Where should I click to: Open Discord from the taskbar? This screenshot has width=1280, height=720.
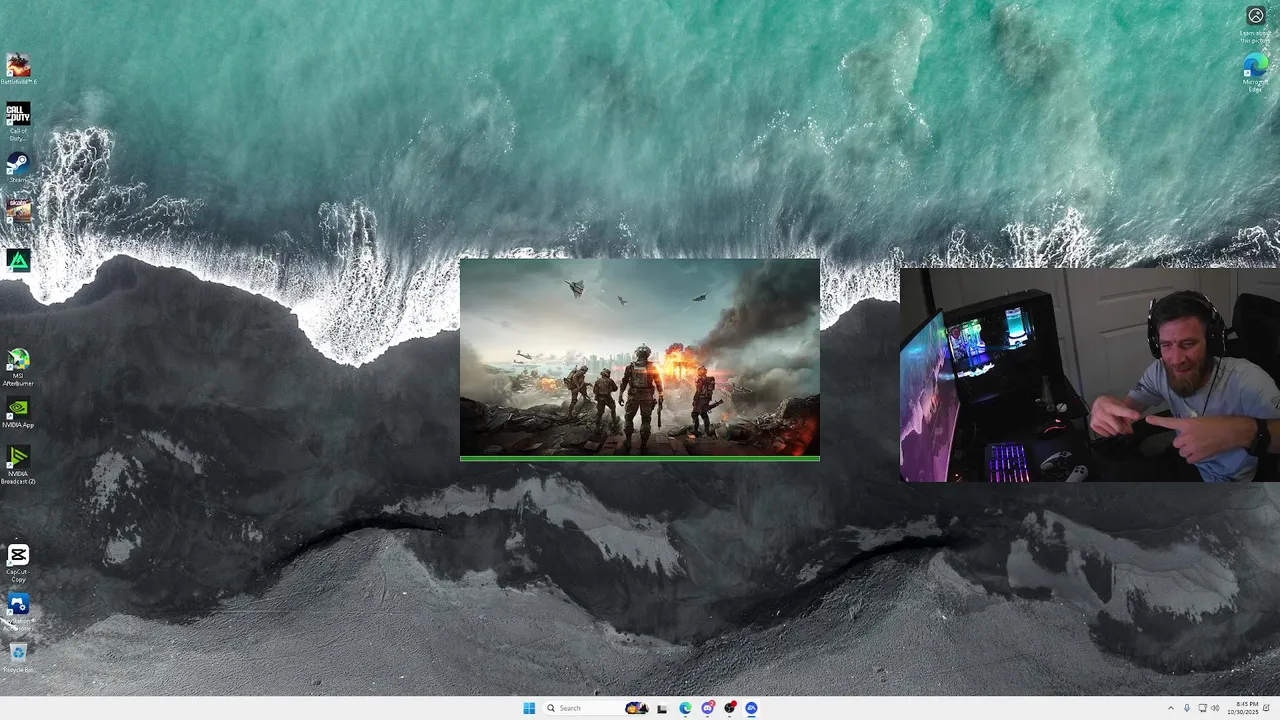tap(708, 708)
